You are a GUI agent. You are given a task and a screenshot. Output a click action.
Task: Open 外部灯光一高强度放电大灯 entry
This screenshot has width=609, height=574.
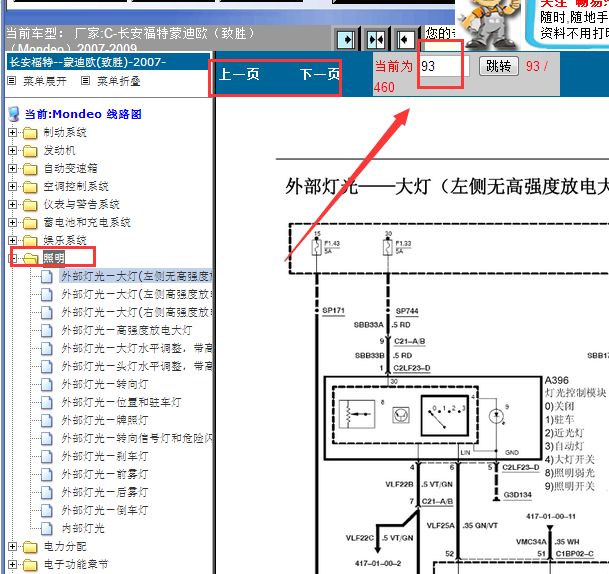point(127,330)
